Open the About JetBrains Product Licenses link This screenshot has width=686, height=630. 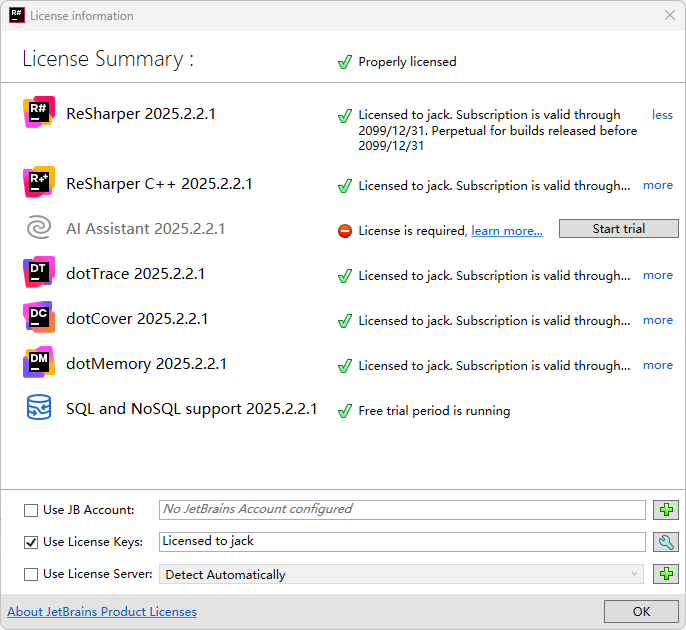(102, 612)
